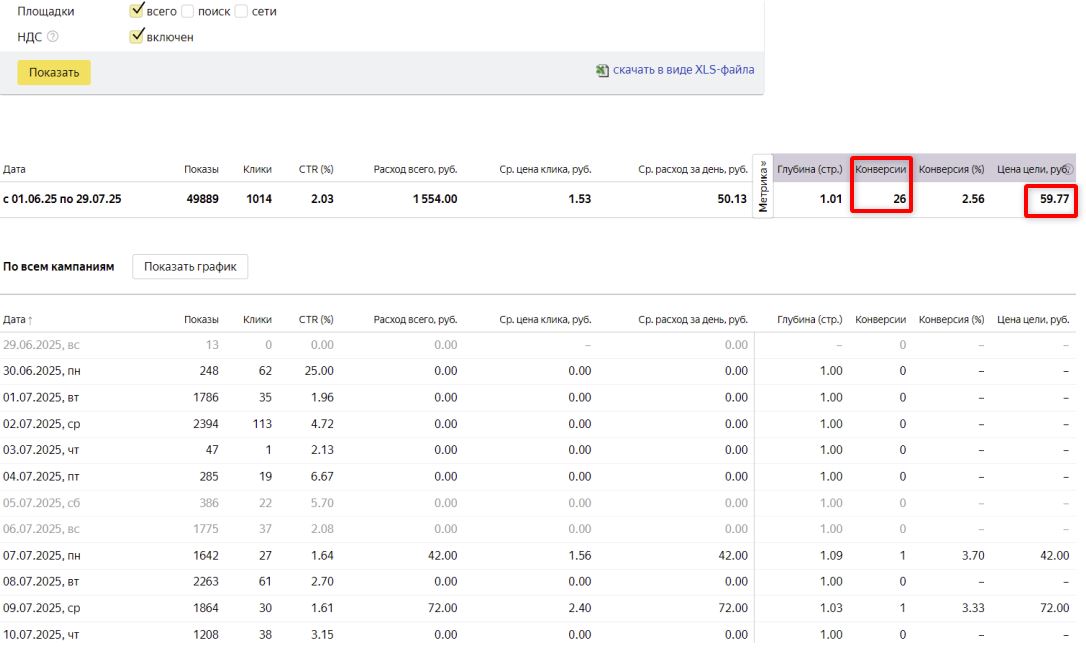This screenshot has height=656, width=1086.
Task: Enable the 'поиск' checkbox
Action: click(189, 11)
